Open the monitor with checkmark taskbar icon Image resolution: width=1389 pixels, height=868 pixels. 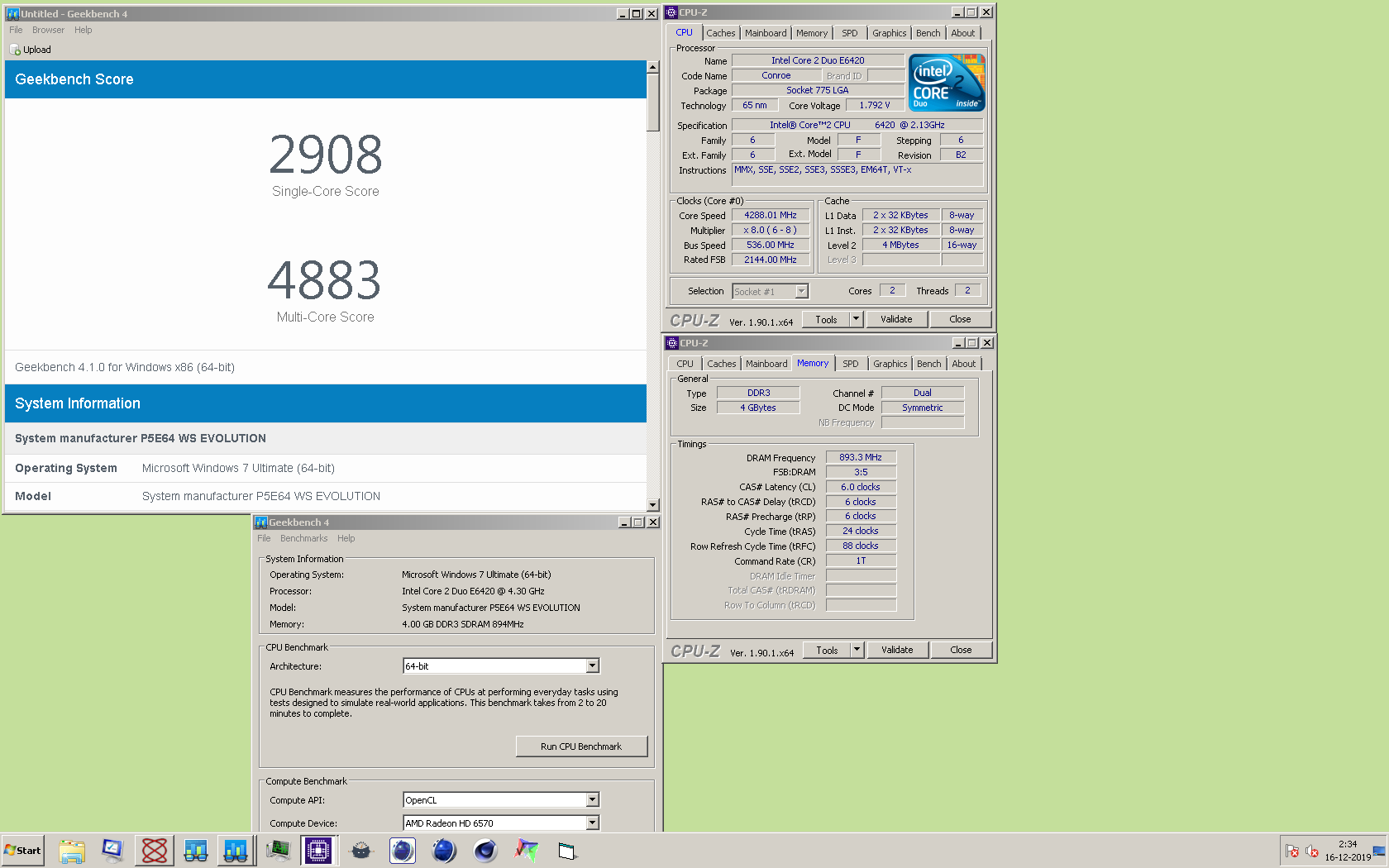[112, 851]
